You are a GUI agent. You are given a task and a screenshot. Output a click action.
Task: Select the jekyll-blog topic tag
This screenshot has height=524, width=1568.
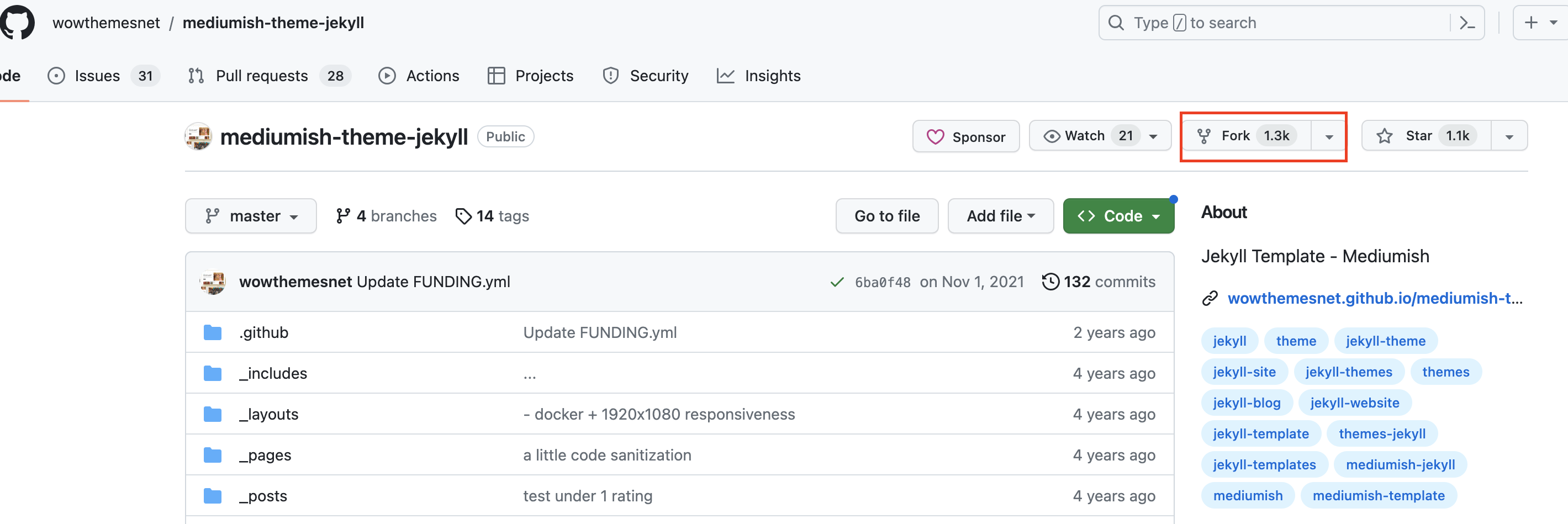tap(1246, 403)
